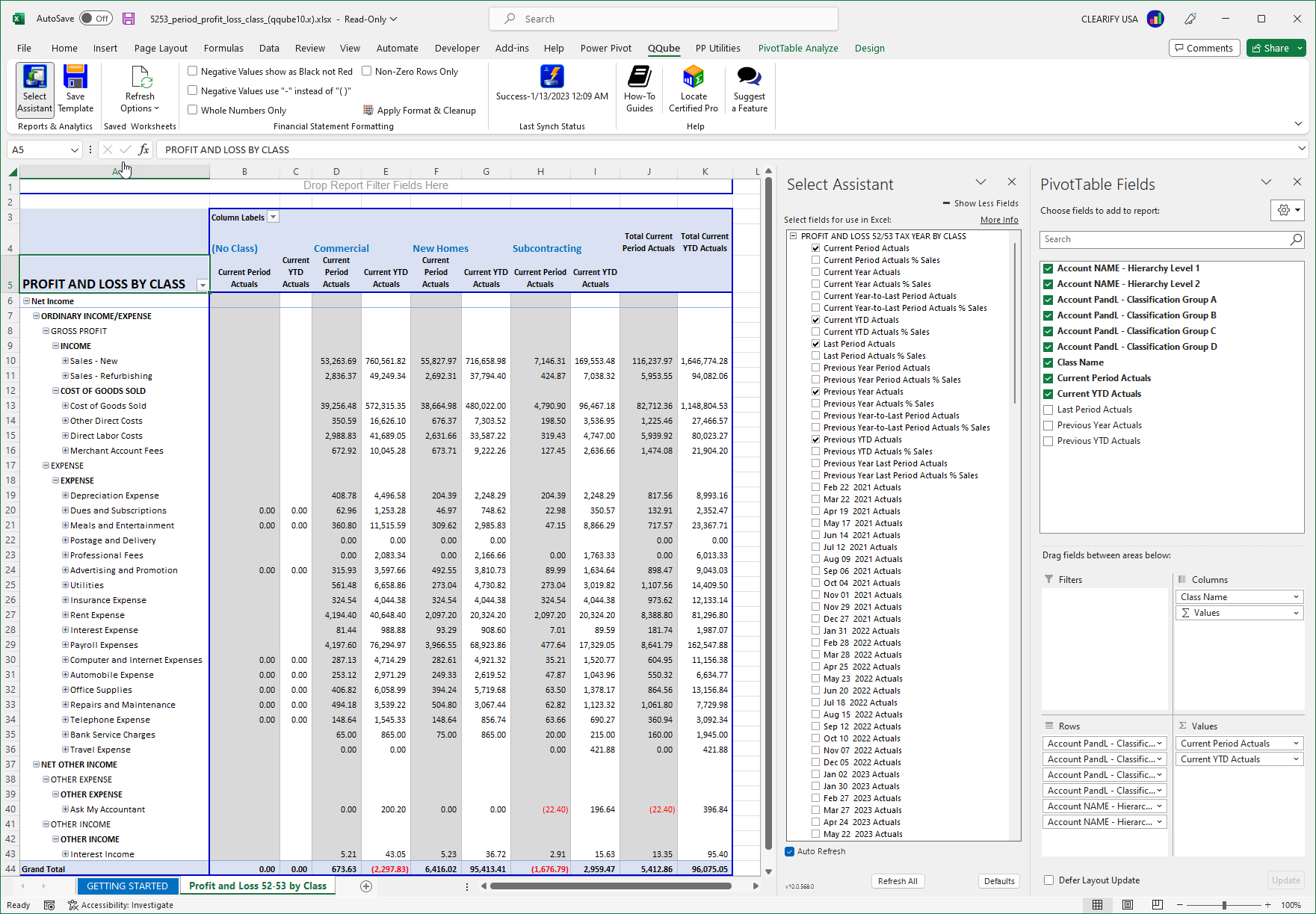Click the Save Template icon
1316x914 pixels.
point(75,88)
